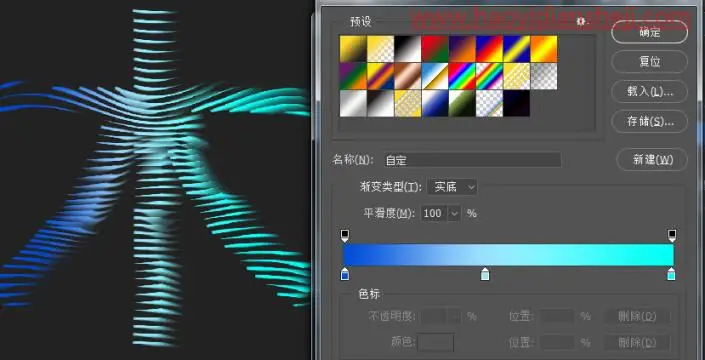Choose the transparent rainbow gradient preset

[490, 76]
